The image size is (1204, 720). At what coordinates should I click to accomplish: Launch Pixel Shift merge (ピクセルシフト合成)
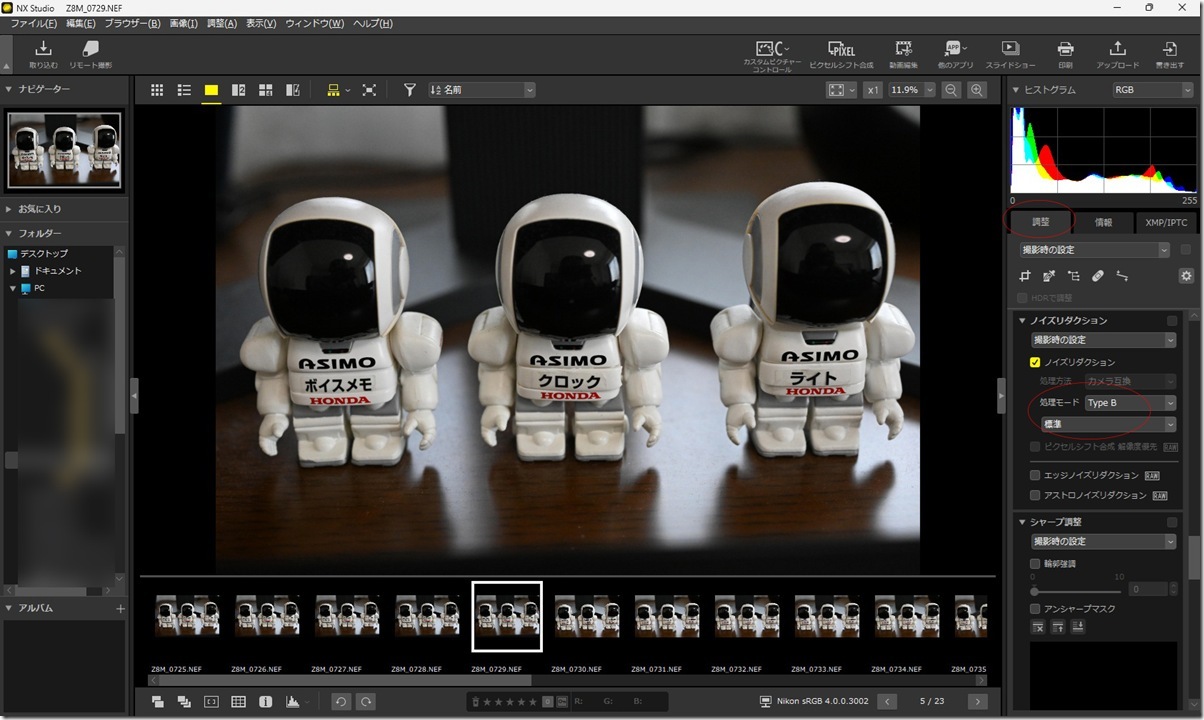coord(841,53)
